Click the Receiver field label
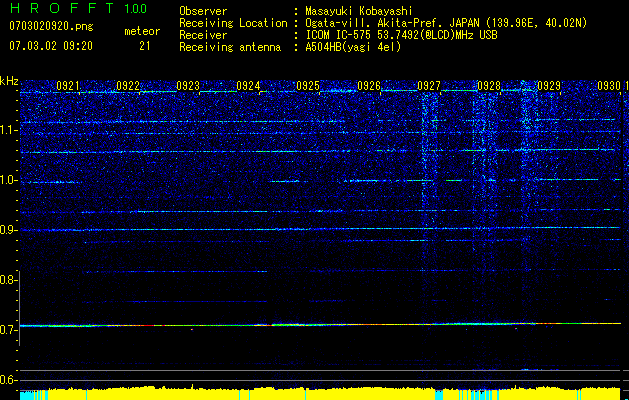629x400 pixels. tap(203, 35)
